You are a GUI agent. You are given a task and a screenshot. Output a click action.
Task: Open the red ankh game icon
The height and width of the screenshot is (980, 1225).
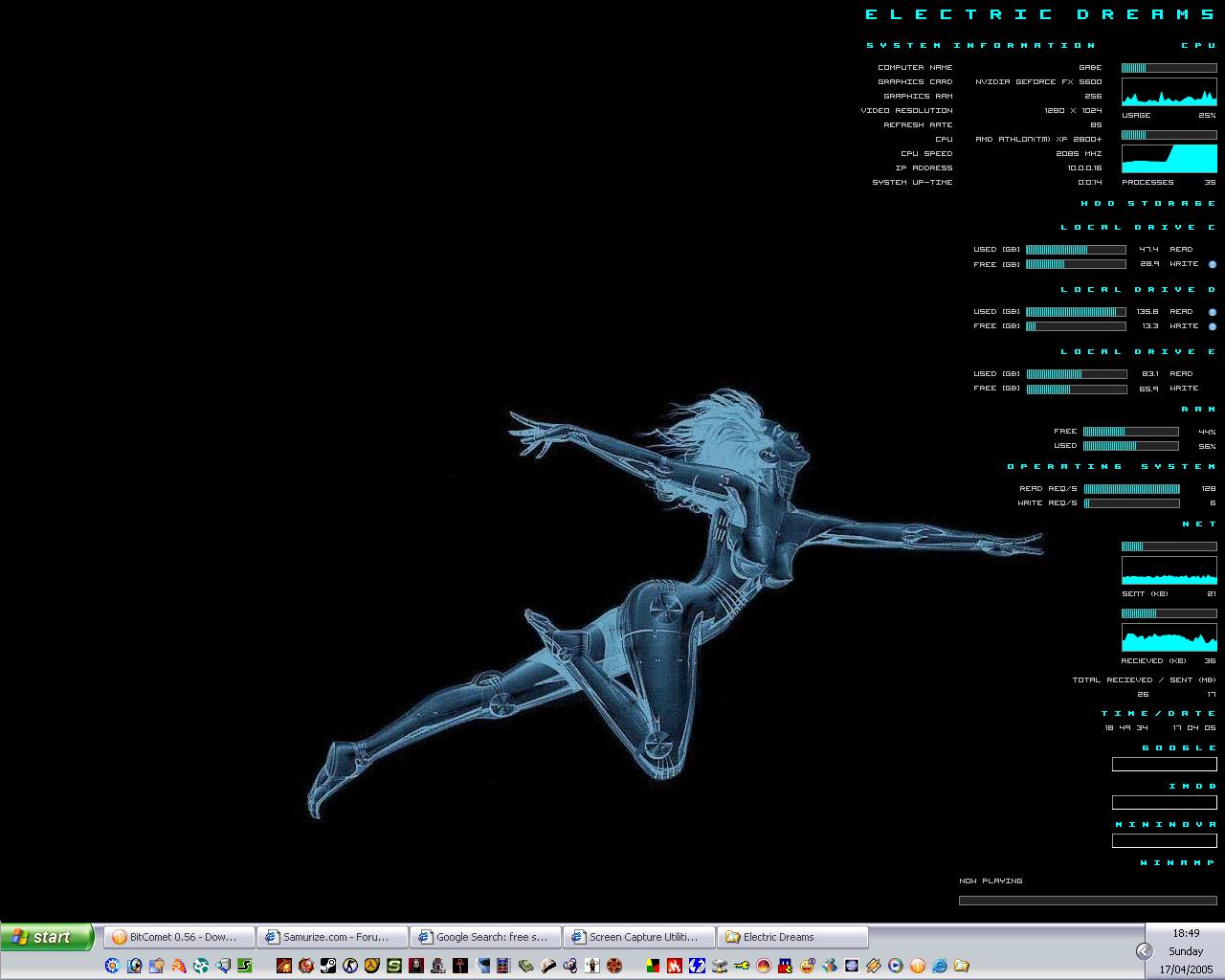460,966
